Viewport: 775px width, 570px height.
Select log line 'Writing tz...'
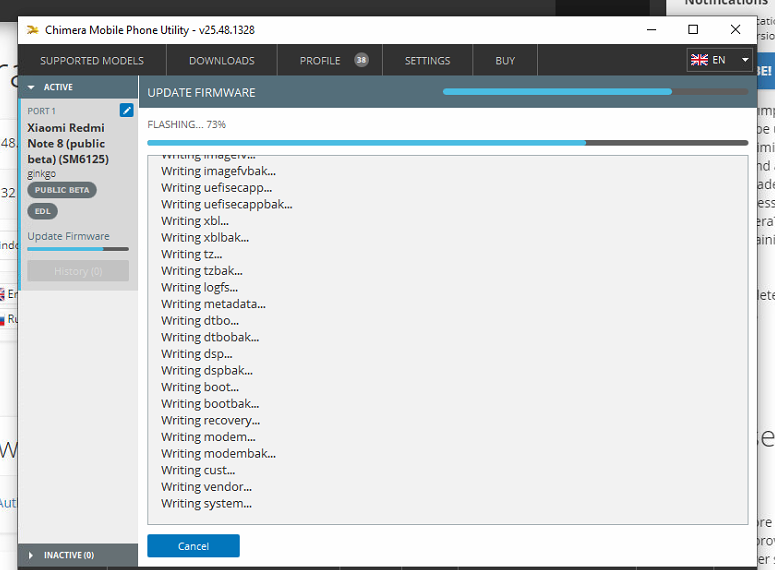pos(192,254)
